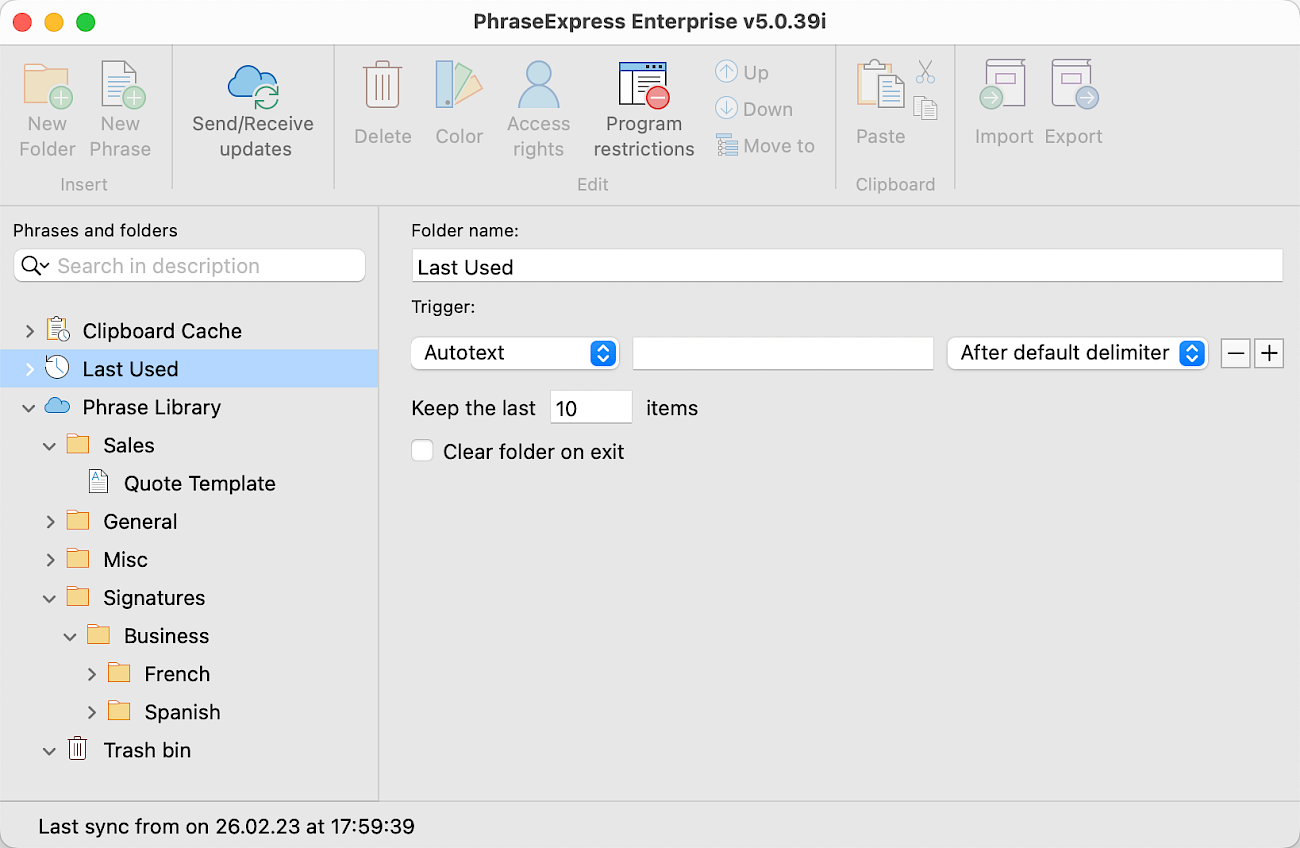Click the Move to toolbar item

pos(765,146)
